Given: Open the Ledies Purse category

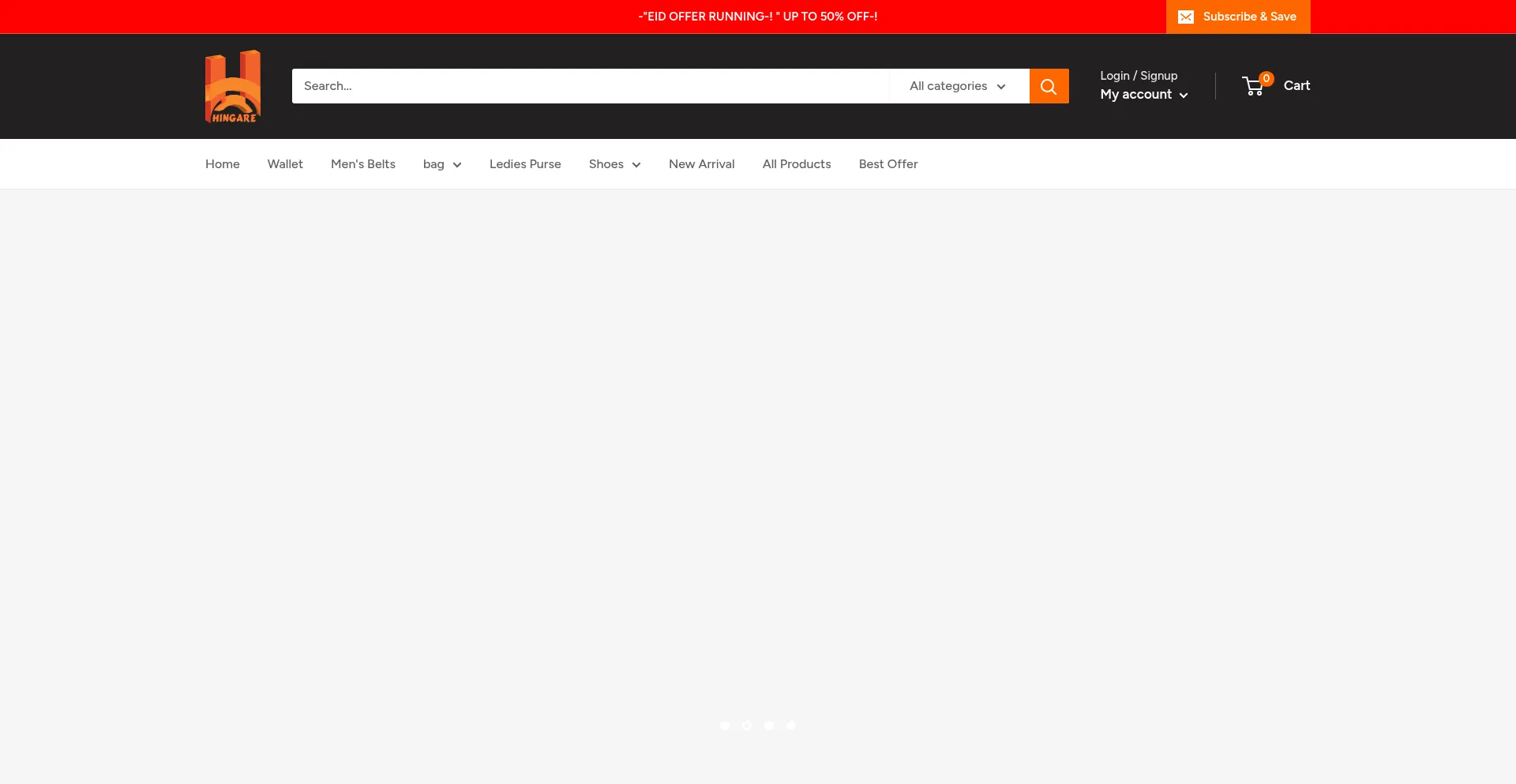Looking at the screenshot, I should 525,164.
